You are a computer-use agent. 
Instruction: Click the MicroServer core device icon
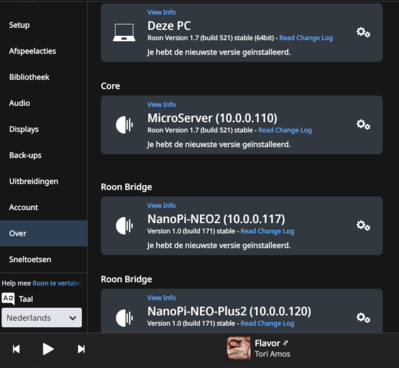pos(124,125)
